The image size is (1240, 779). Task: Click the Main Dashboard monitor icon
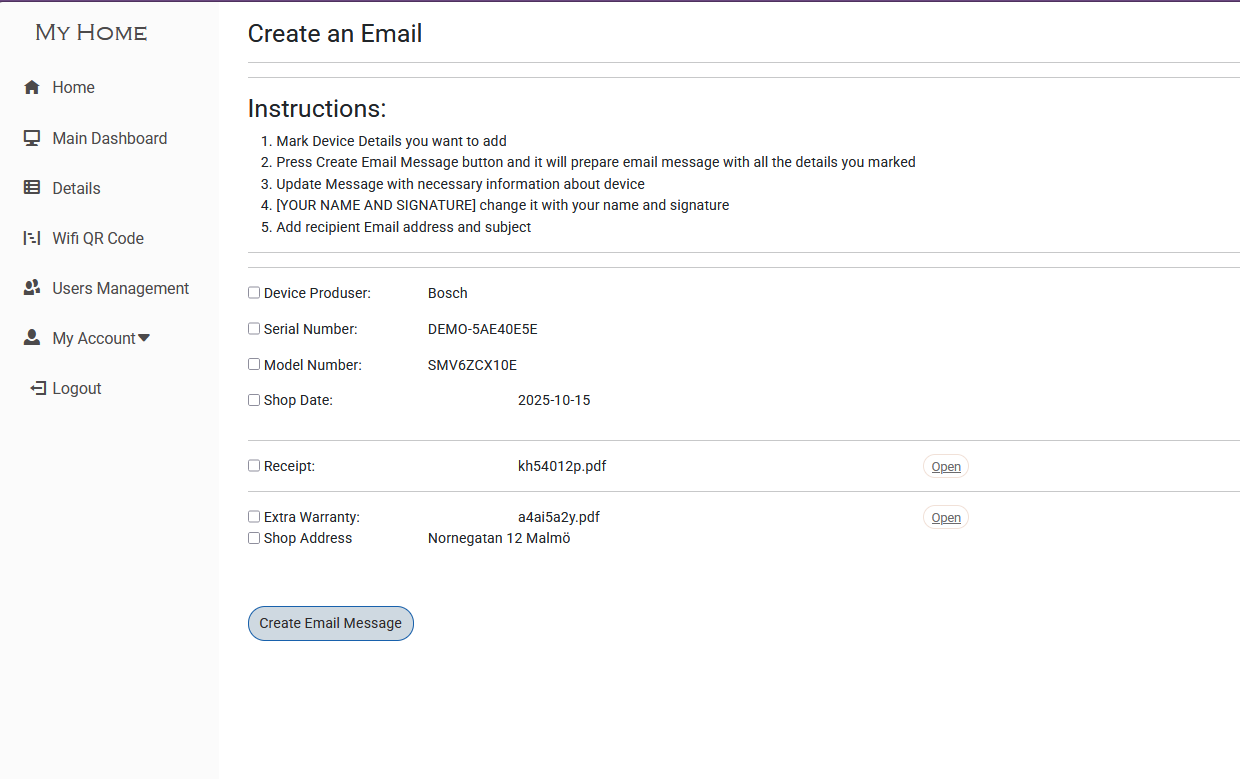point(32,138)
